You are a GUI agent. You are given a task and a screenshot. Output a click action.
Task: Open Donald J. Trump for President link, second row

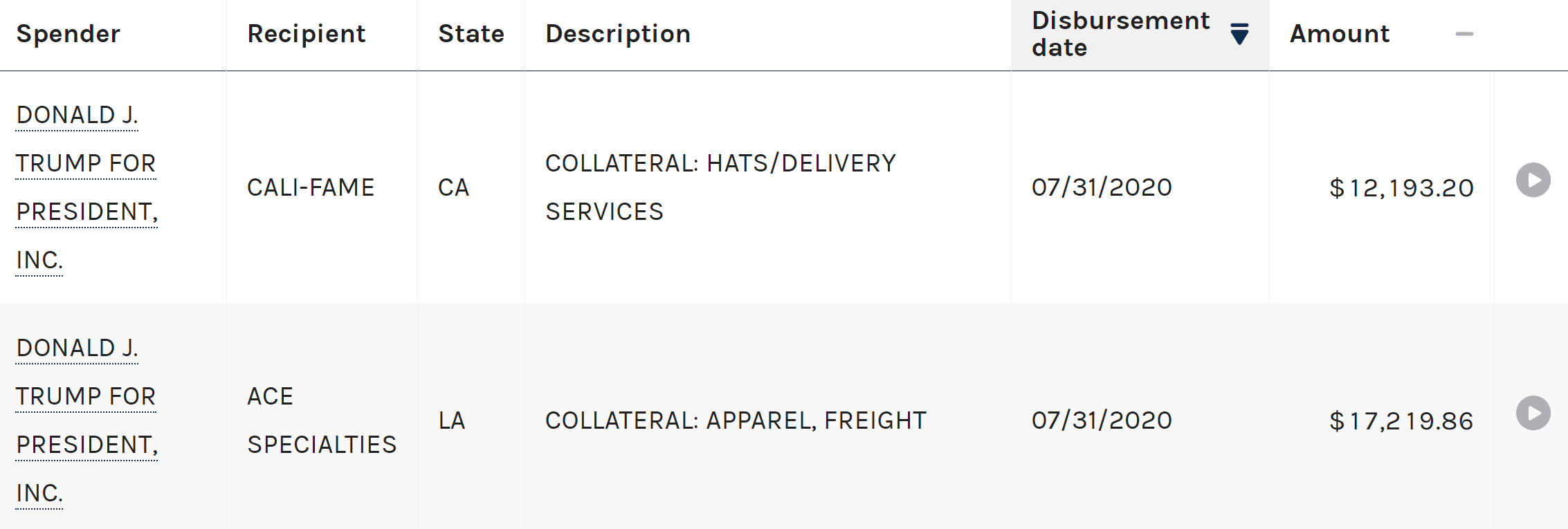86,420
